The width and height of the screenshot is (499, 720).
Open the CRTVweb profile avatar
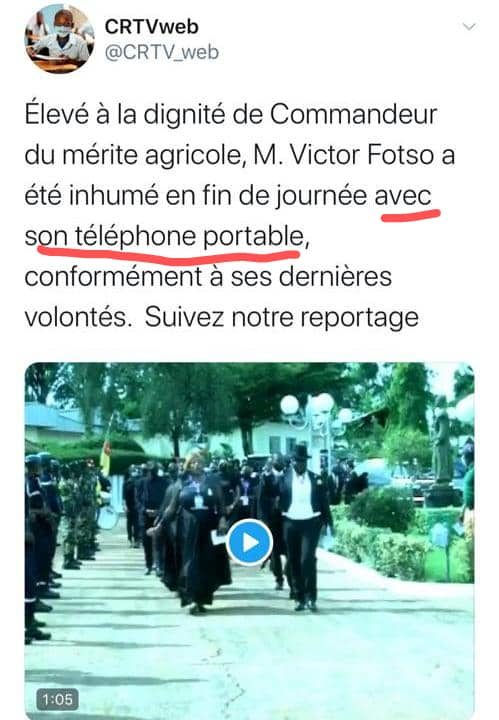click(60, 39)
